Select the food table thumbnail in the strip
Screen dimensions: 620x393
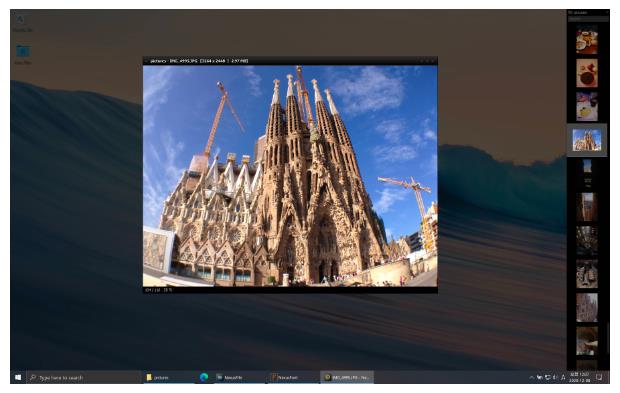pyautogui.click(x=586, y=40)
